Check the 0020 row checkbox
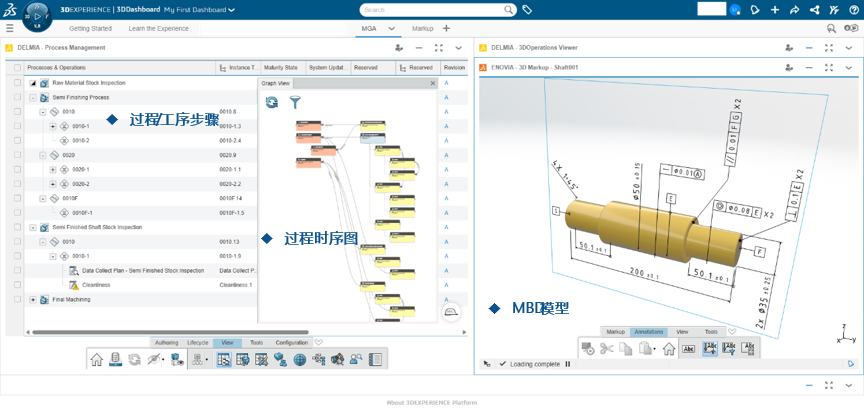This screenshot has height=411, width=864. pos(18,155)
